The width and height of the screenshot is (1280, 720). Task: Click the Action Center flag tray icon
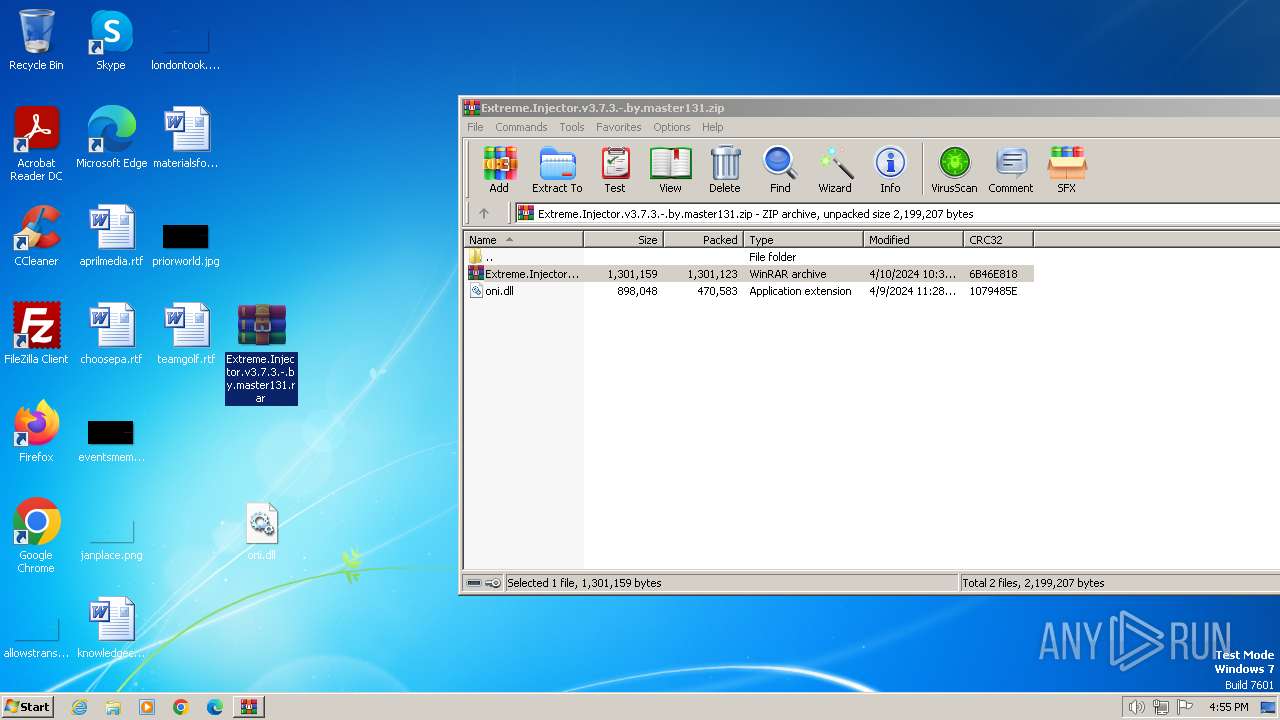[1186, 707]
